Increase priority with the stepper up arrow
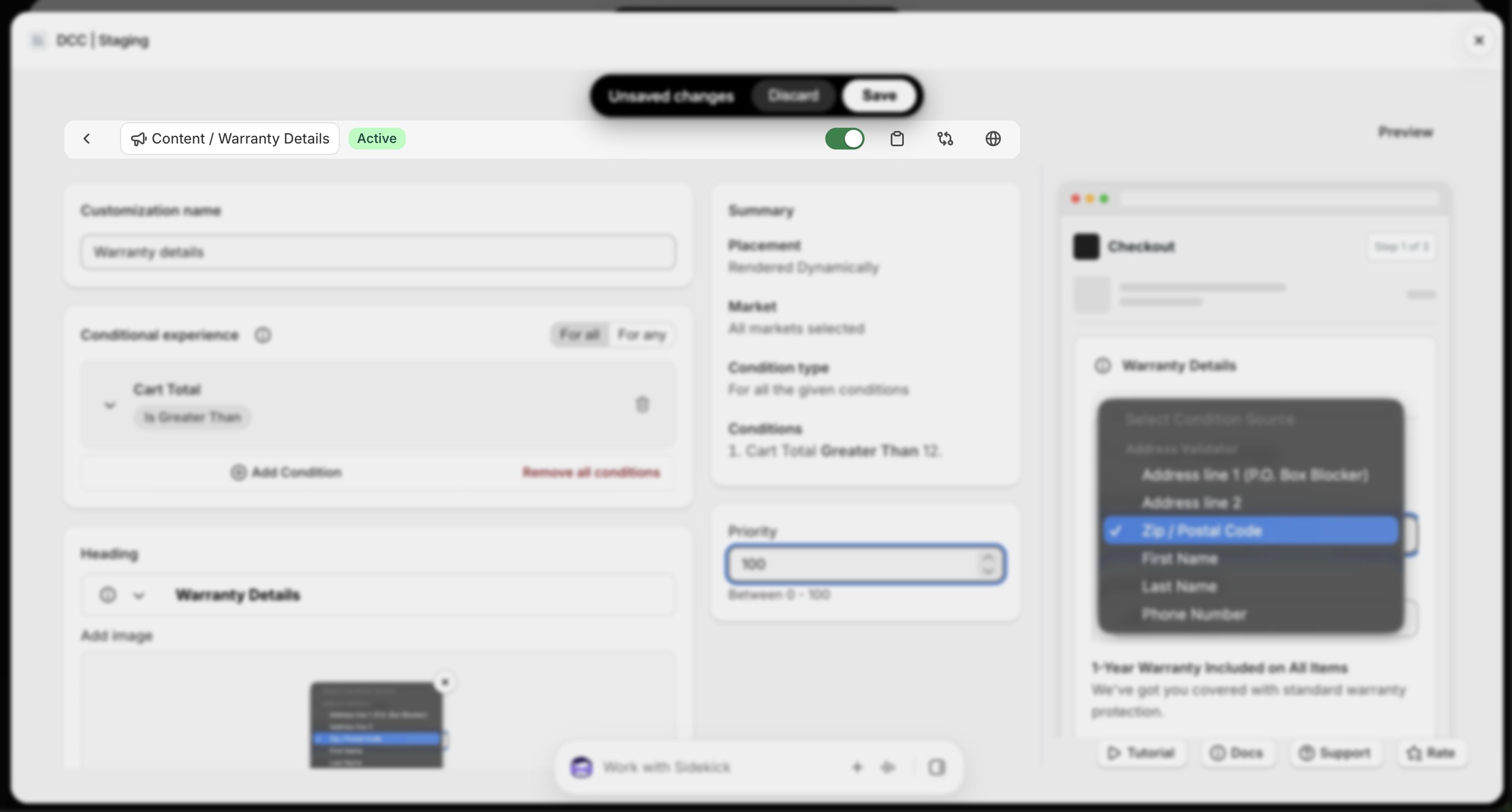Viewport: 1512px width, 812px height. 988,557
